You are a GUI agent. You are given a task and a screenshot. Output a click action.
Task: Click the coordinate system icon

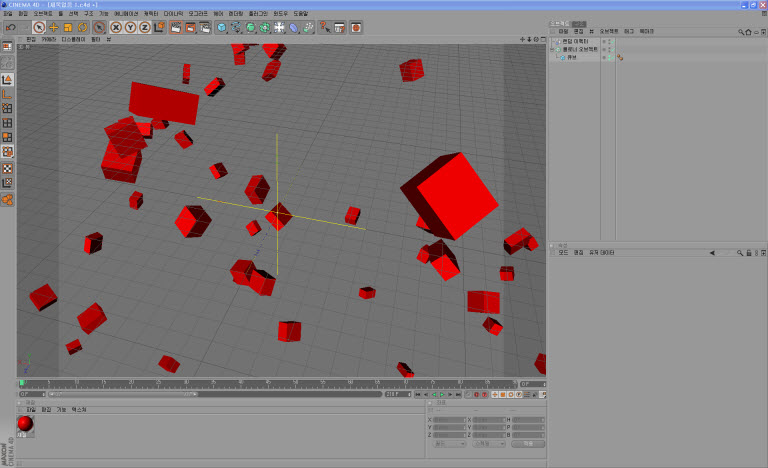click(x=159, y=27)
